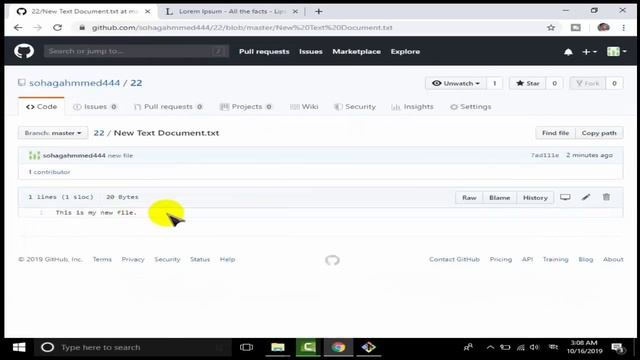This screenshot has height=360, width=640.
Task: Expand the Unwatch dropdown
Action: coord(456,83)
